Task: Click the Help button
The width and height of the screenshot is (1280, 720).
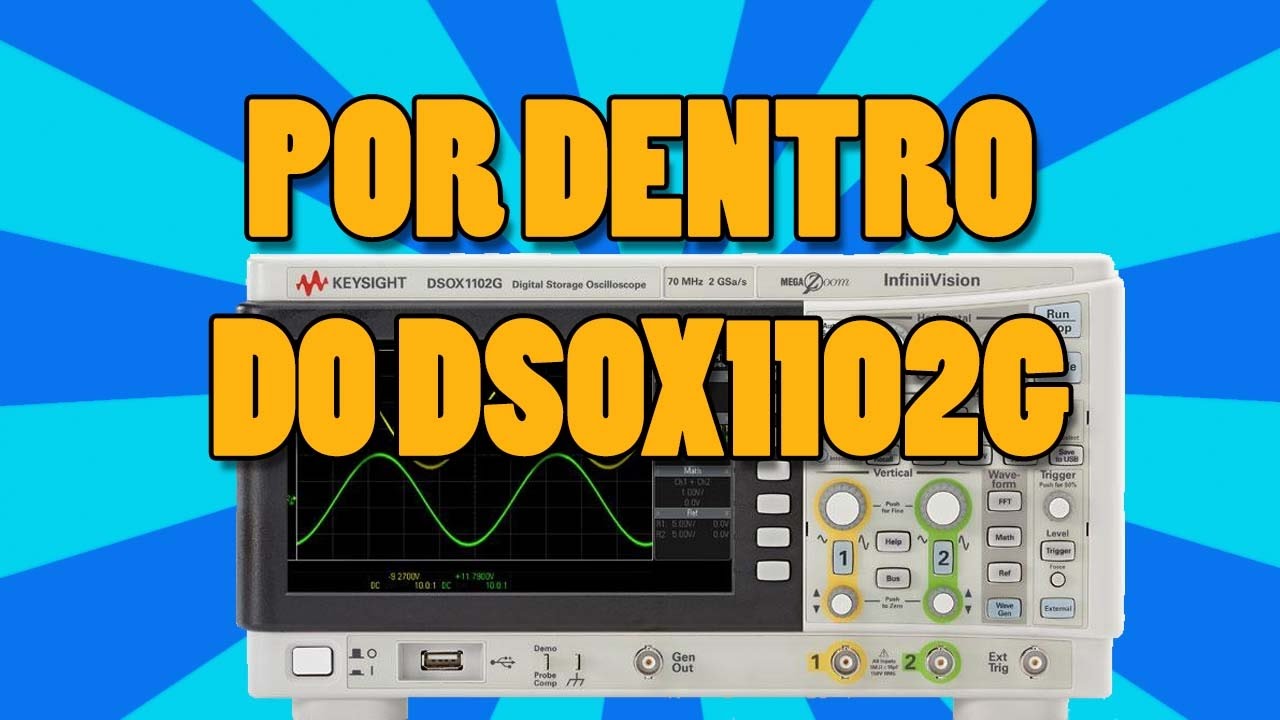Action: click(893, 541)
